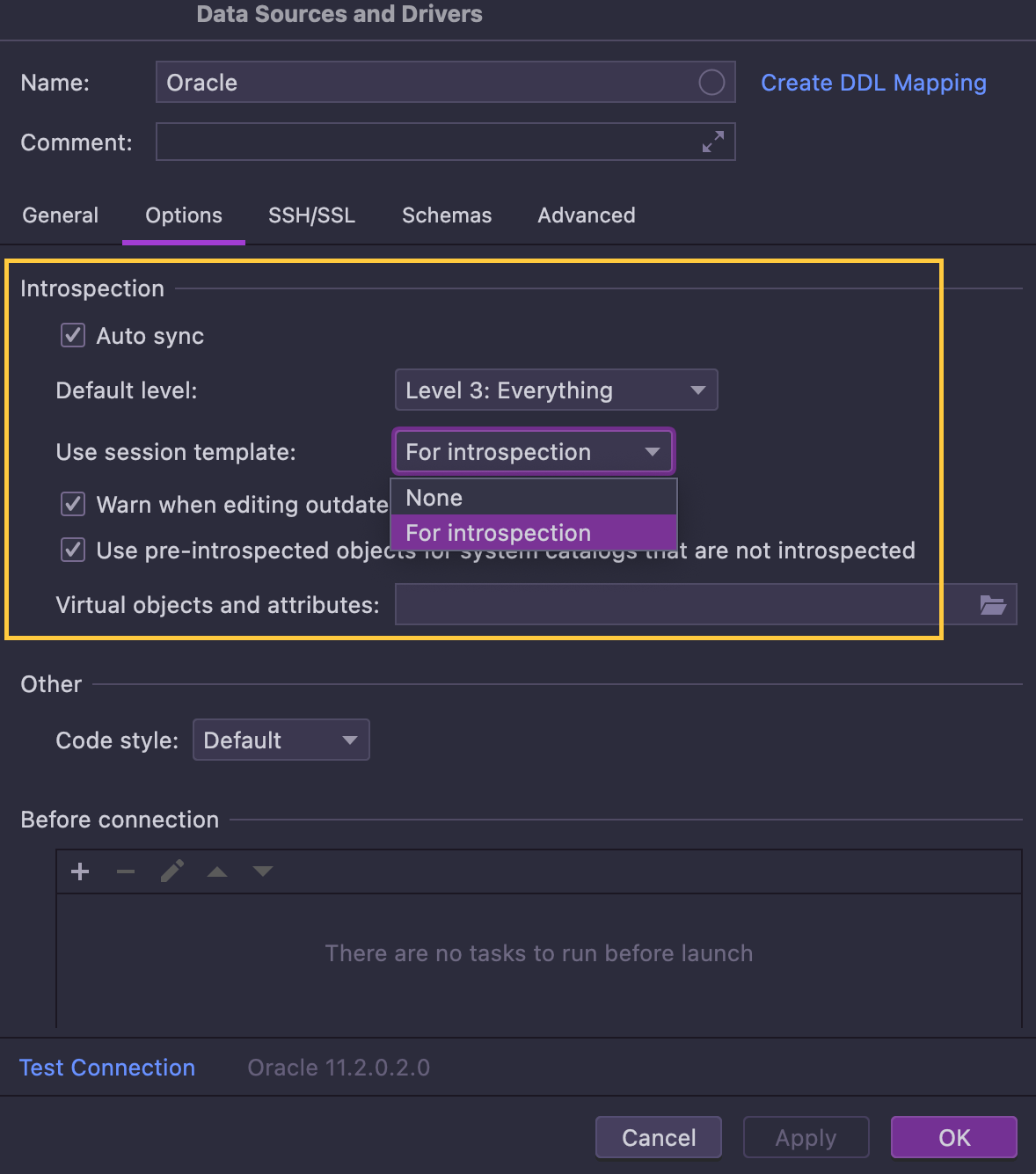Open the Code style dropdown

click(x=281, y=740)
